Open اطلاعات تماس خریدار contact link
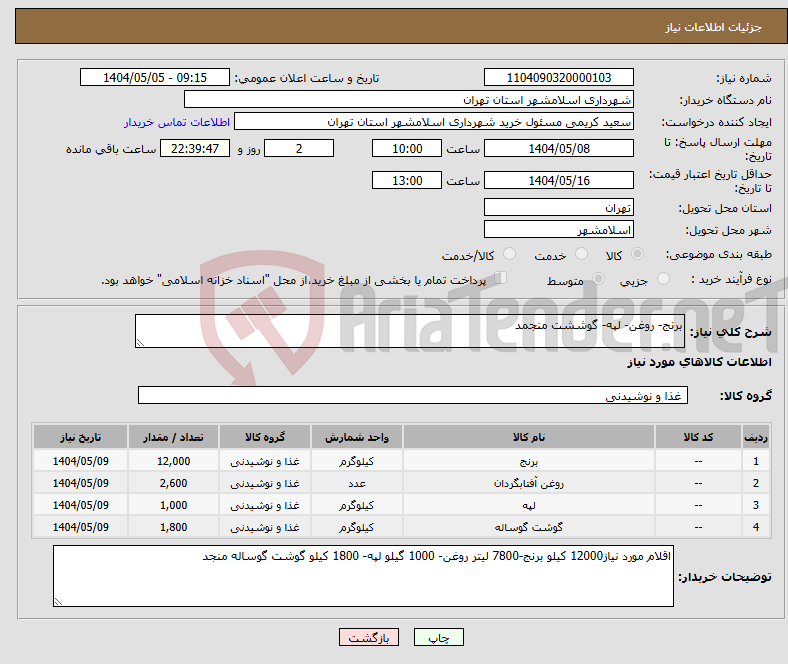788x664 pixels. (x=177, y=122)
